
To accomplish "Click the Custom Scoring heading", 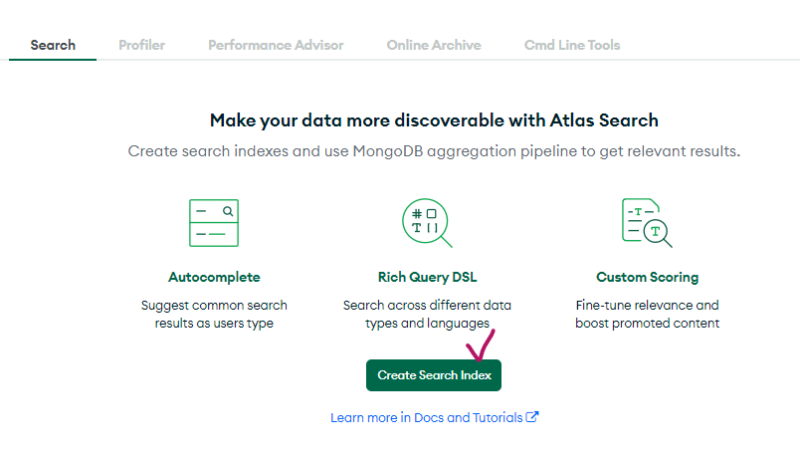I will (647, 277).
